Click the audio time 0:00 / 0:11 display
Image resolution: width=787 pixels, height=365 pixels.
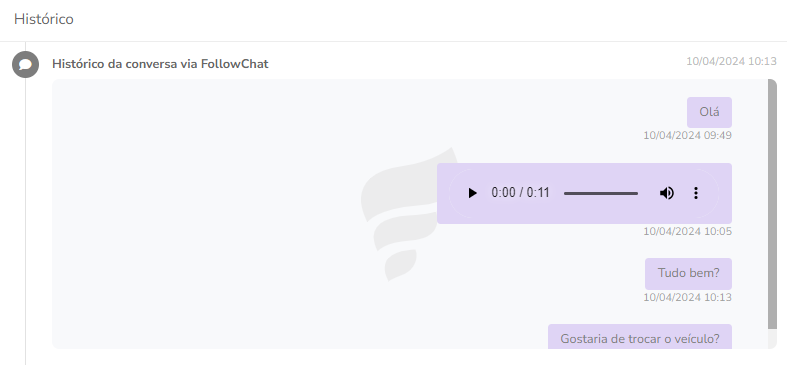pyautogui.click(x=520, y=193)
